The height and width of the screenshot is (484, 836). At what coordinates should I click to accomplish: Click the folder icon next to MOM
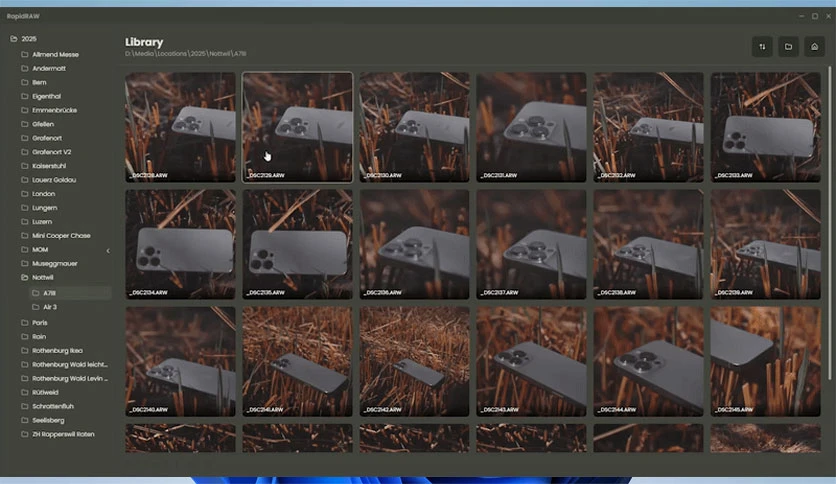click(x=25, y=249)
